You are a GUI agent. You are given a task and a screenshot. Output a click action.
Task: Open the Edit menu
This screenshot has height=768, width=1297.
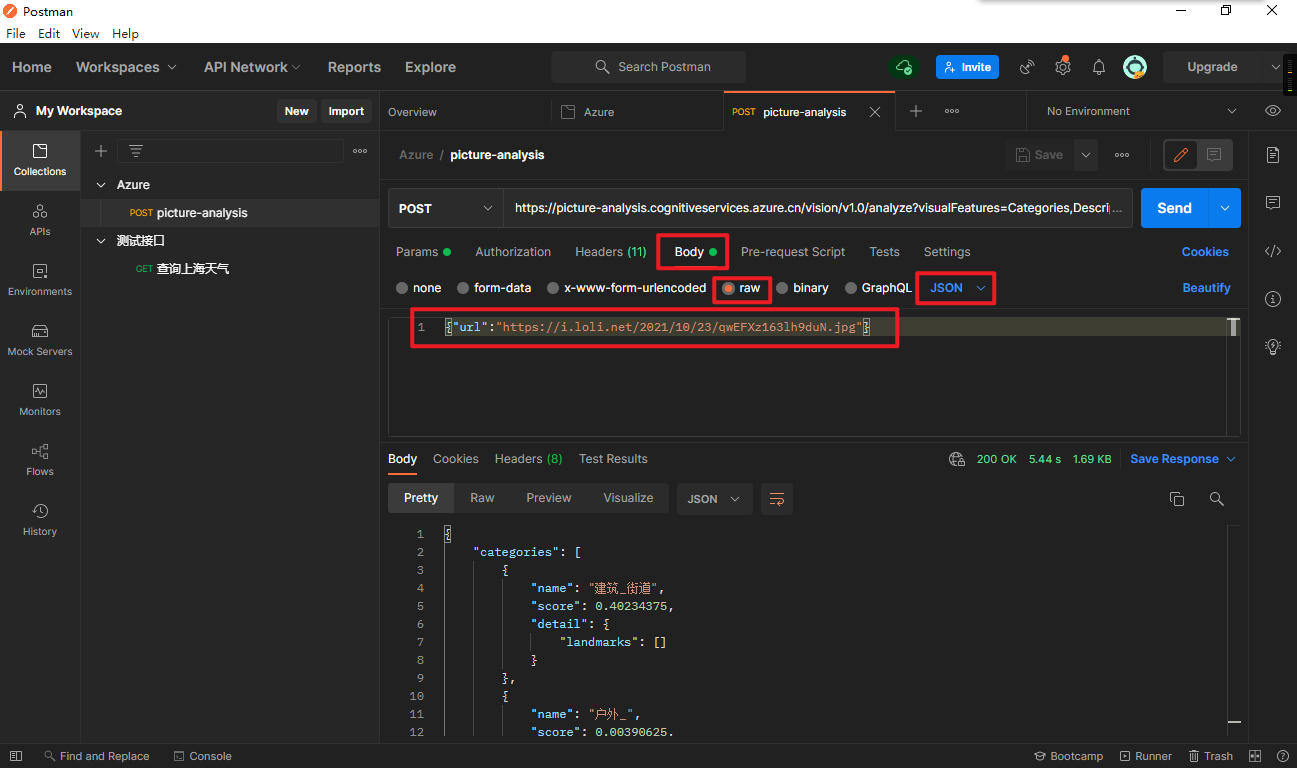pos(49,33)
